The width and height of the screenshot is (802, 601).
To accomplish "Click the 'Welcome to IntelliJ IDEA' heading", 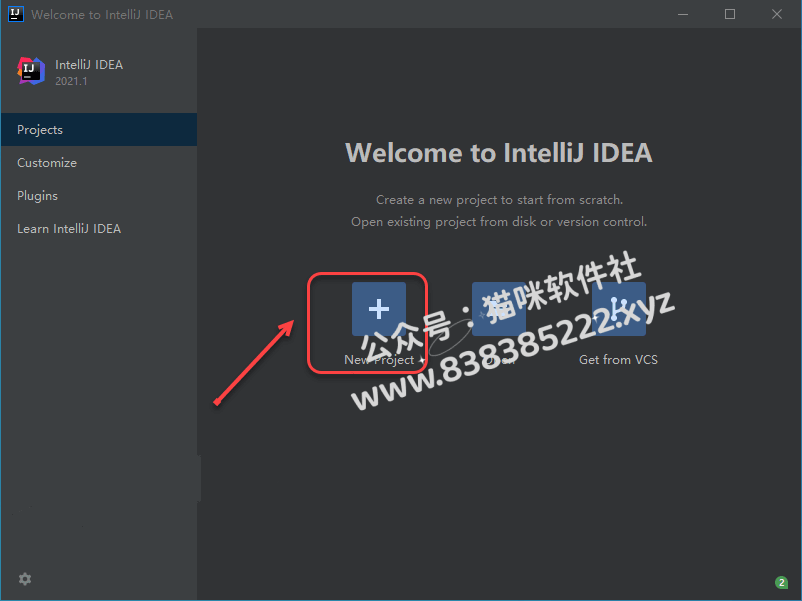I will click(x=499, y=152).
